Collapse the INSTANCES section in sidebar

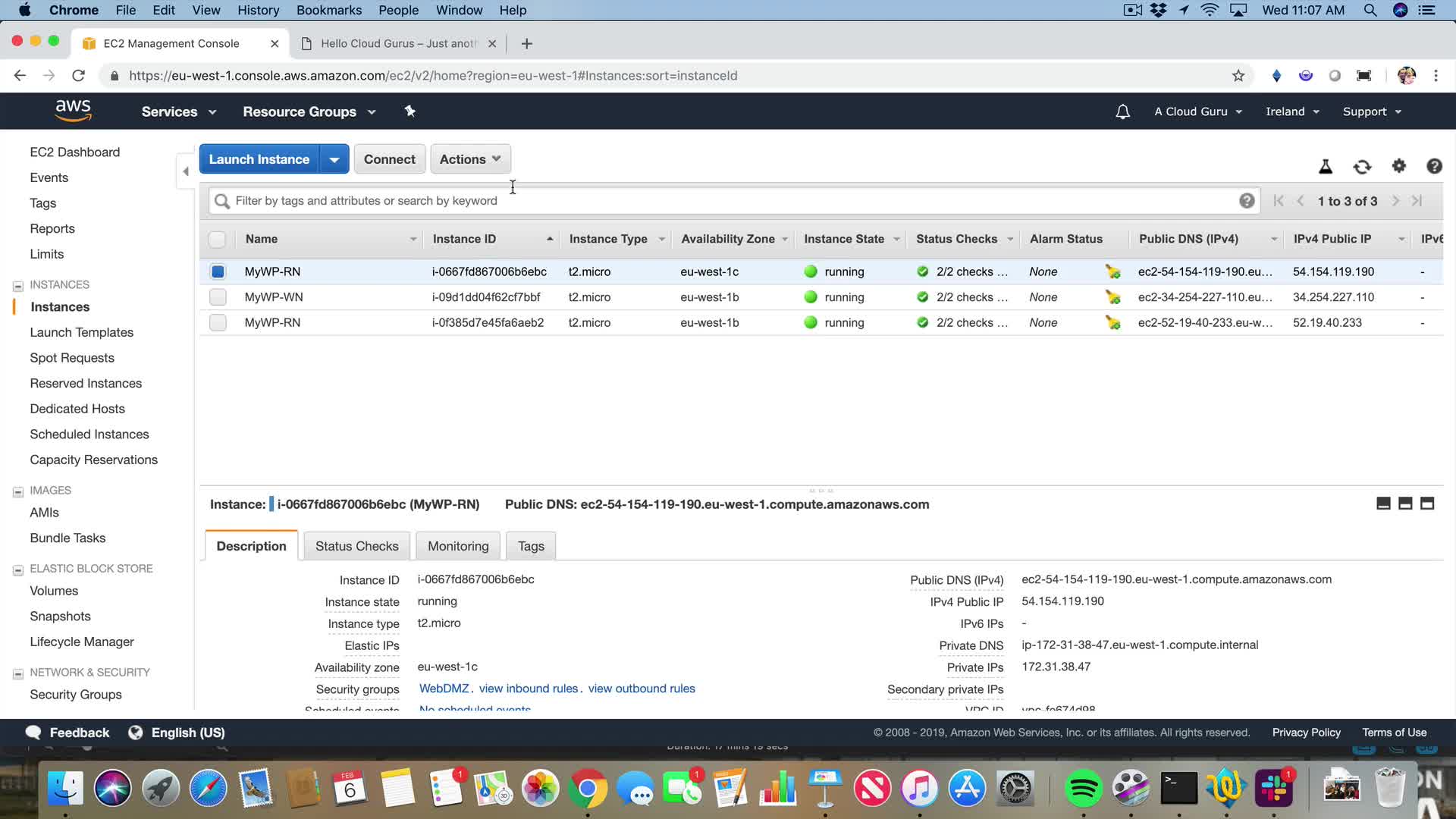(18, 286)
